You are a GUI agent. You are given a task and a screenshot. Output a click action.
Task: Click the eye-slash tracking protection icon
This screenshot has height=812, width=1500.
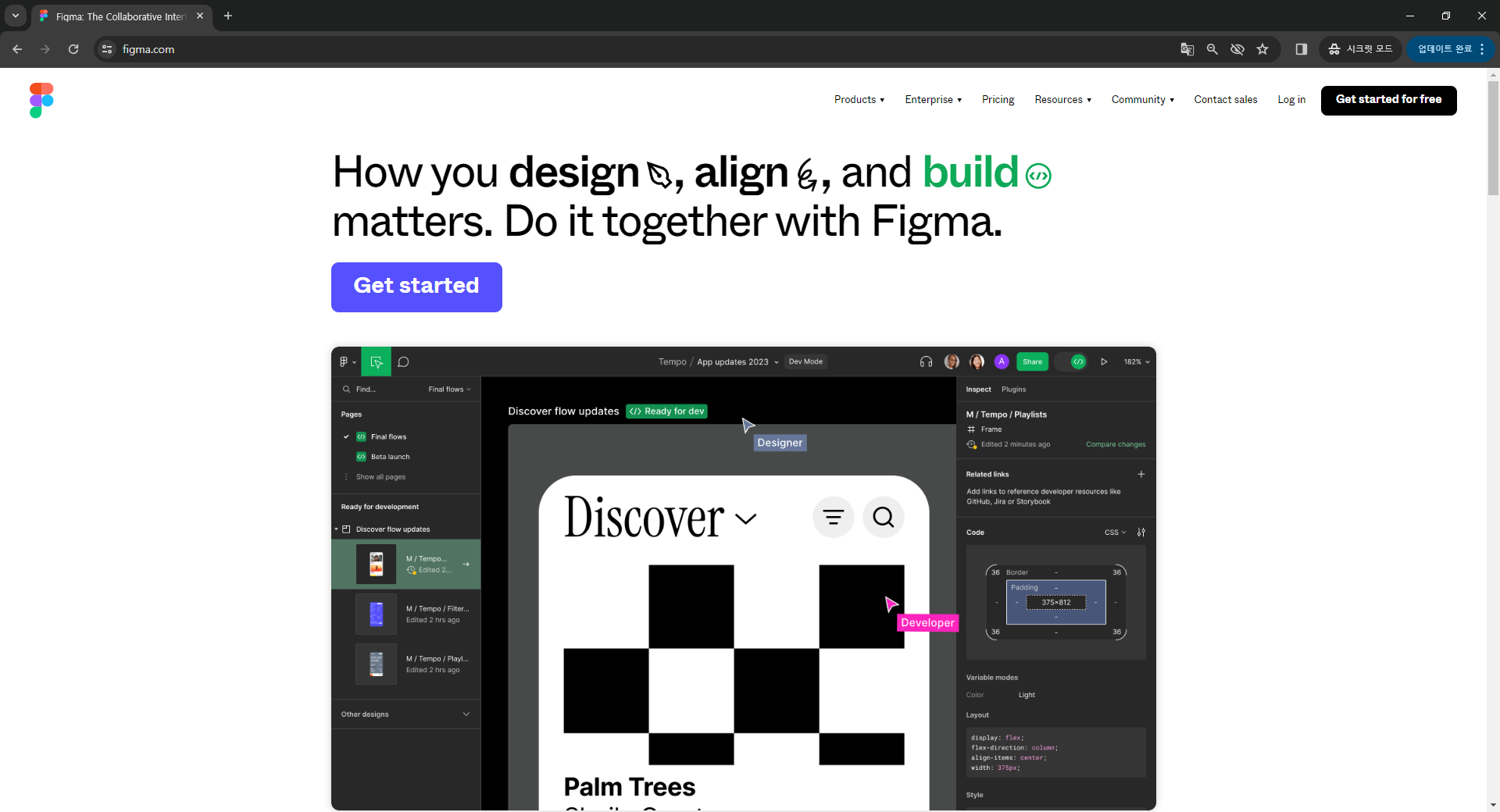click(1237, 49)
